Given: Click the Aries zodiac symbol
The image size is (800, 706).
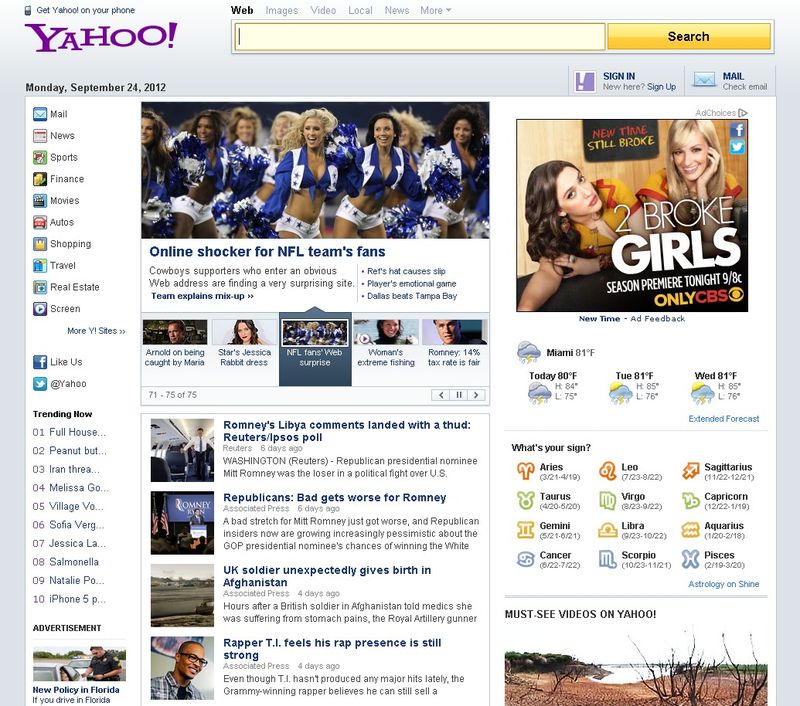Looking at the screenshot, I should coord(526,471).
